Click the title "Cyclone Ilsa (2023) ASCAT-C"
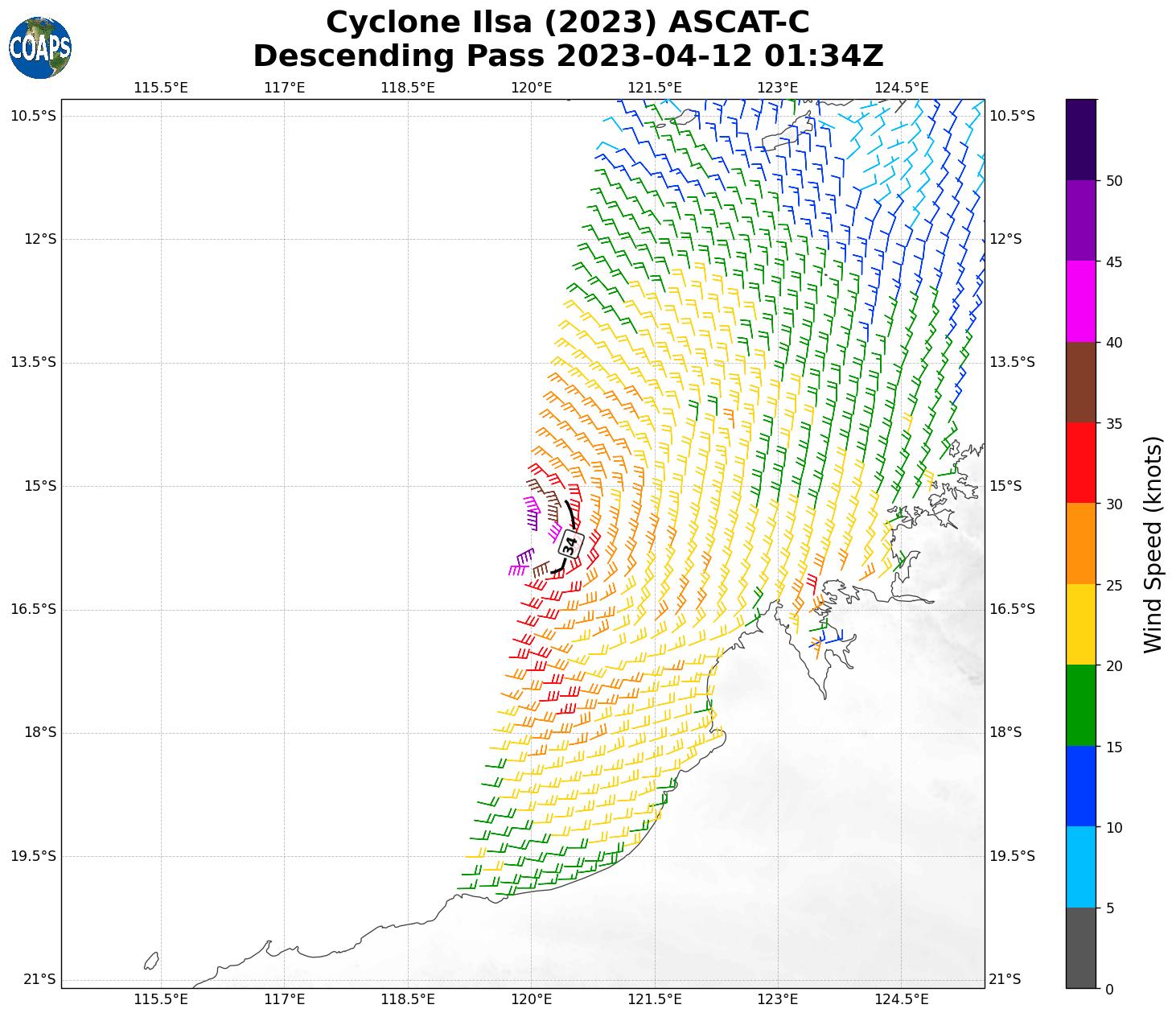 pos(568,23)
